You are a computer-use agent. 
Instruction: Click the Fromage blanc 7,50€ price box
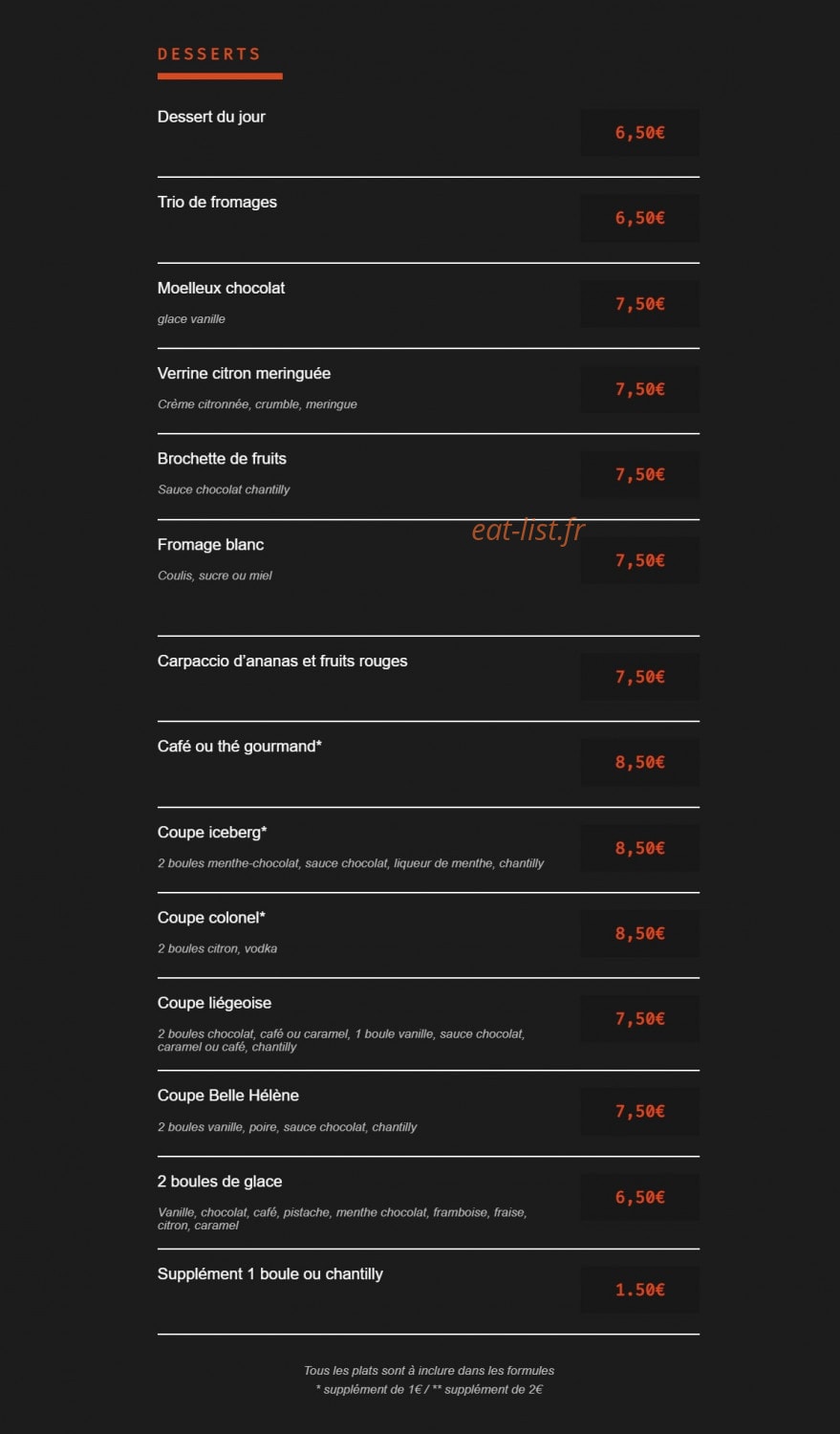click(639, 560)
